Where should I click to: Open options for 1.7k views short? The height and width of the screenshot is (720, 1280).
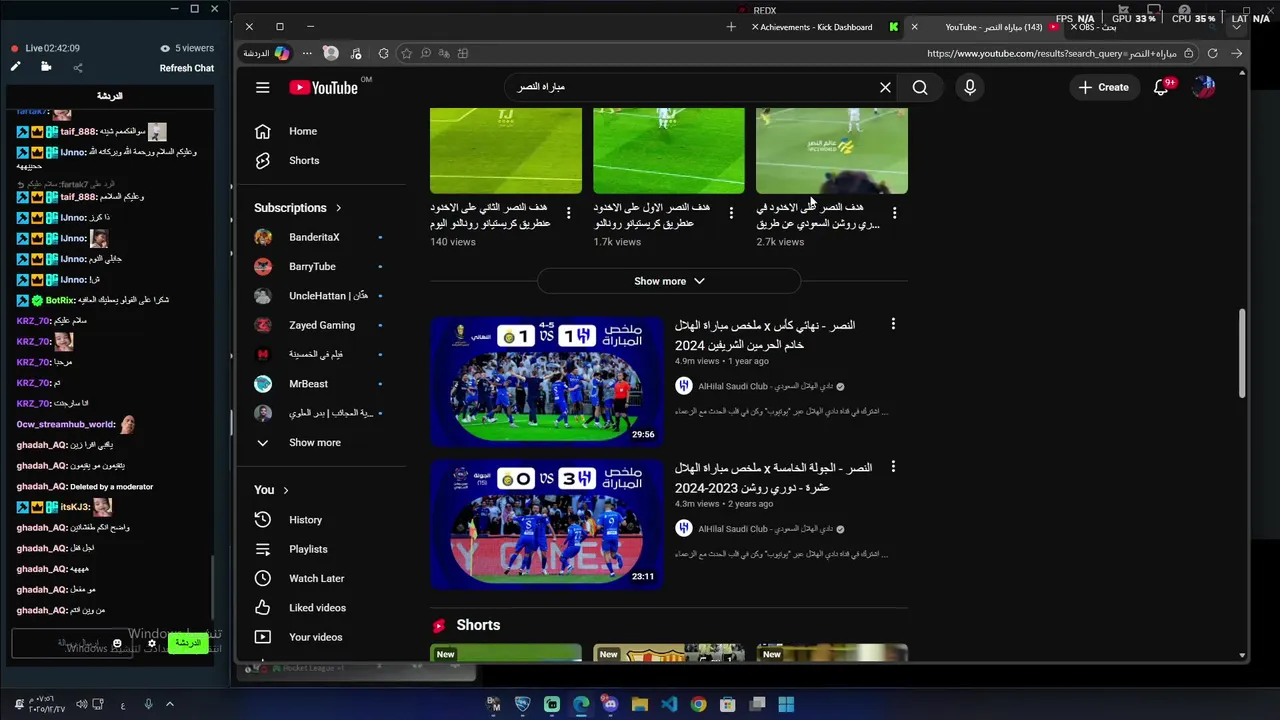731,213
